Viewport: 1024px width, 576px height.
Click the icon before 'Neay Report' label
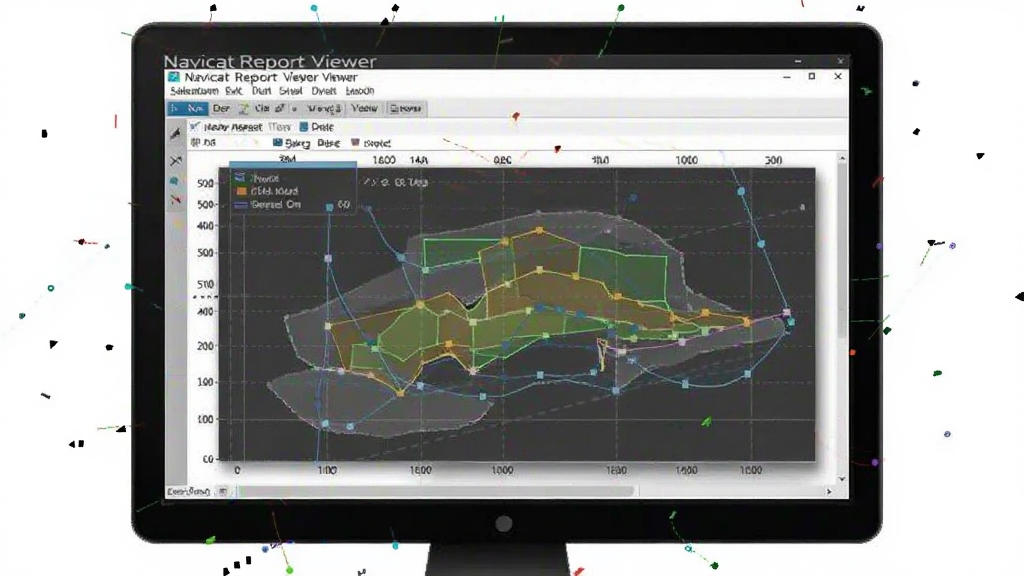195,126
